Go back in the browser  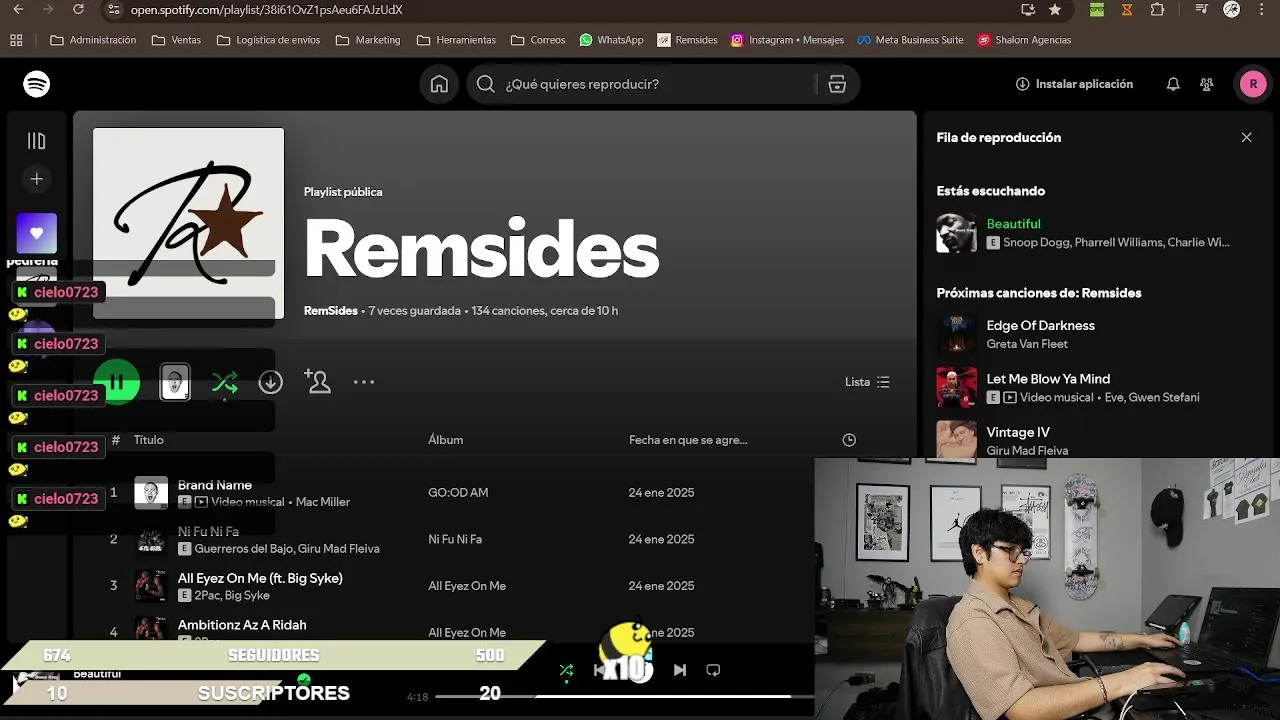18,10
